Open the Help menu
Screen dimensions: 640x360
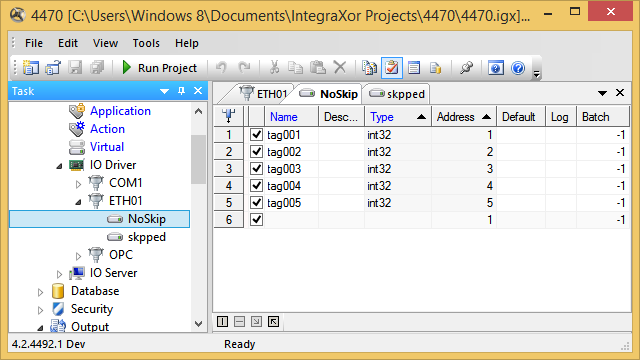187,43
